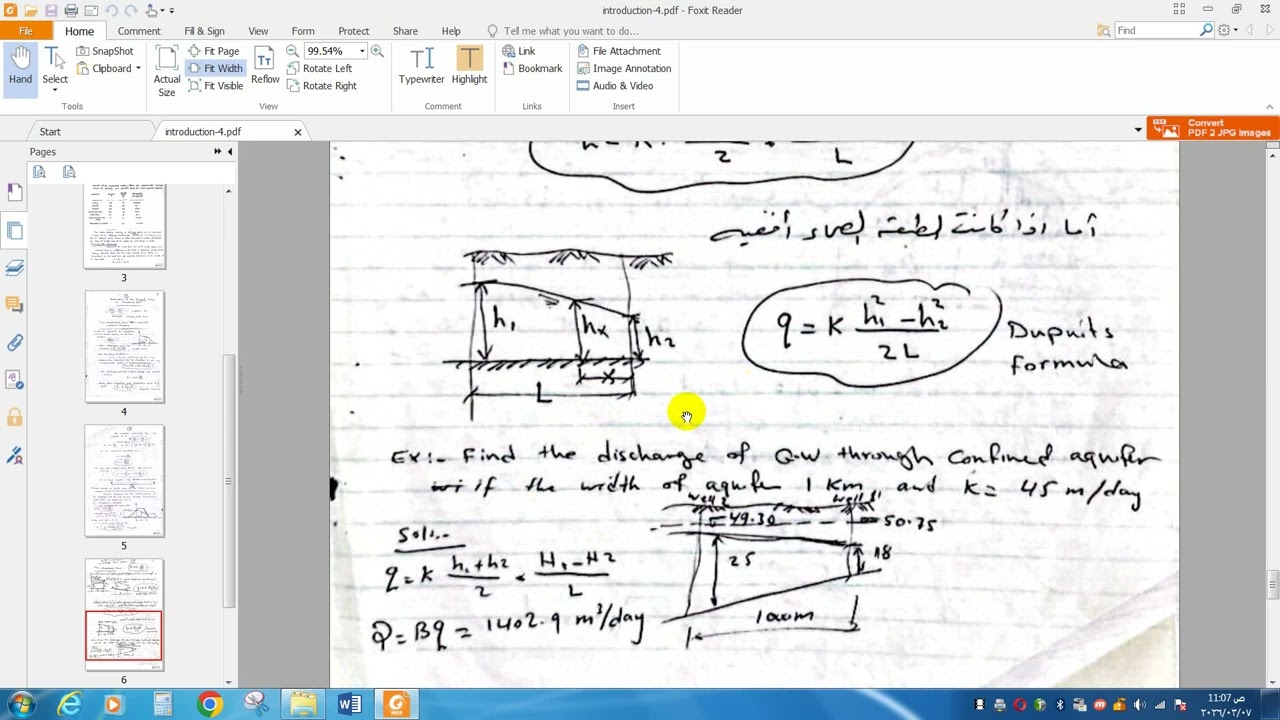Click the Pages panel scrollbar
This screenshot has height=720, width=1280.
coord(229,481)
